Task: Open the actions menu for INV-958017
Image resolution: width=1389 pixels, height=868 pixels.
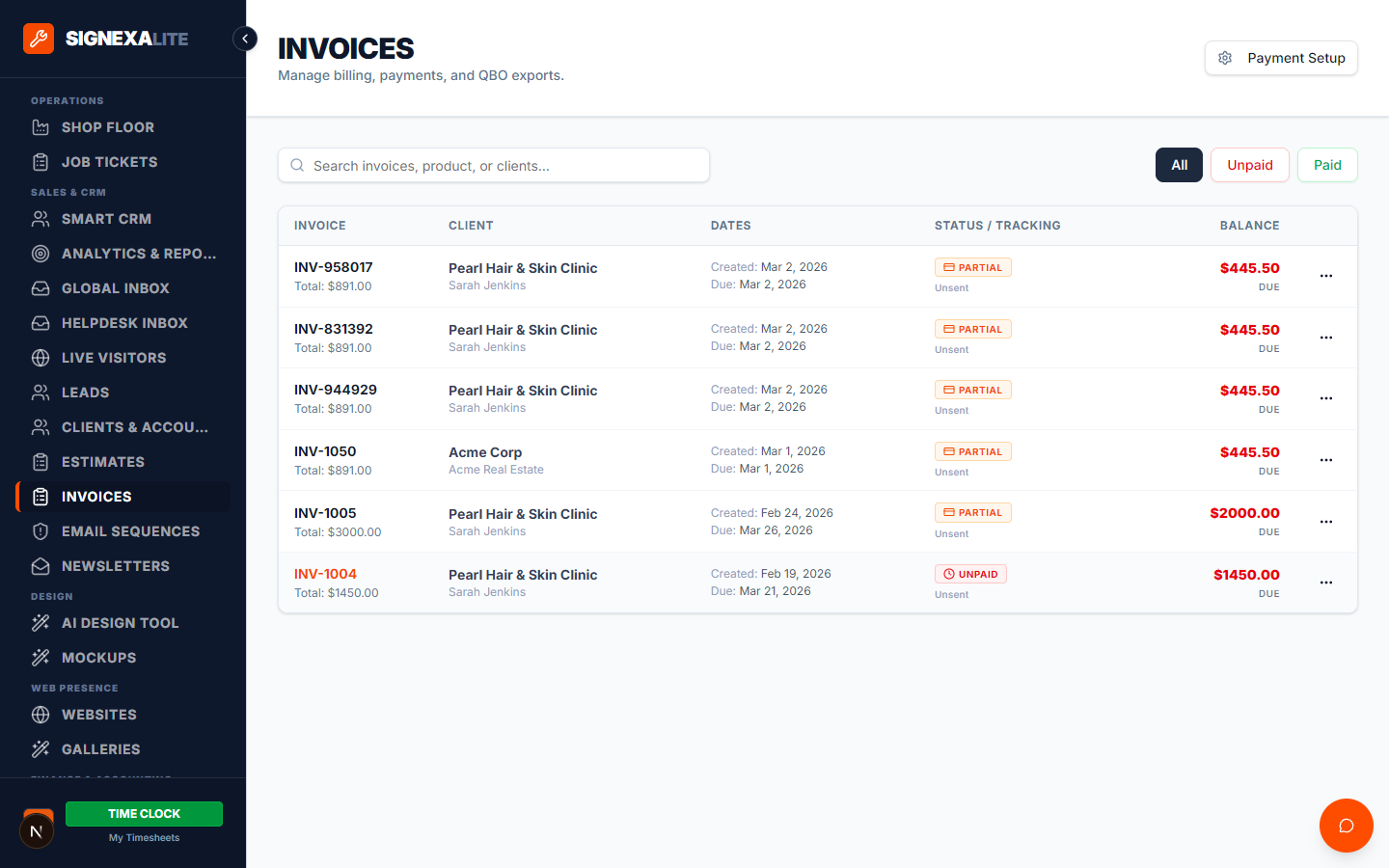Action: [x=1325, y=276]
